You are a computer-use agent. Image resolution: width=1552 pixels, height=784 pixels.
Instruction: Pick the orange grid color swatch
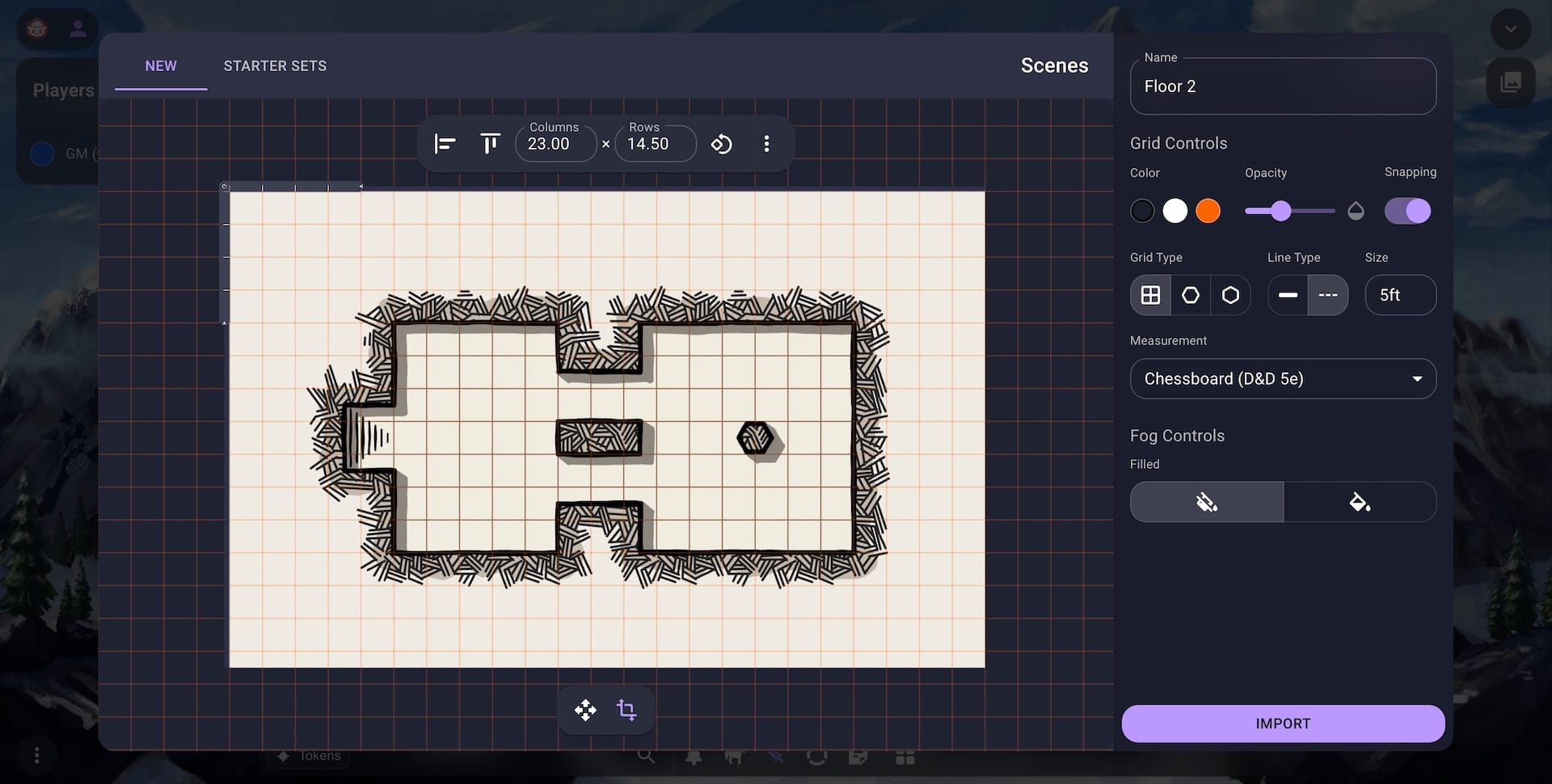coord(1208,211)
